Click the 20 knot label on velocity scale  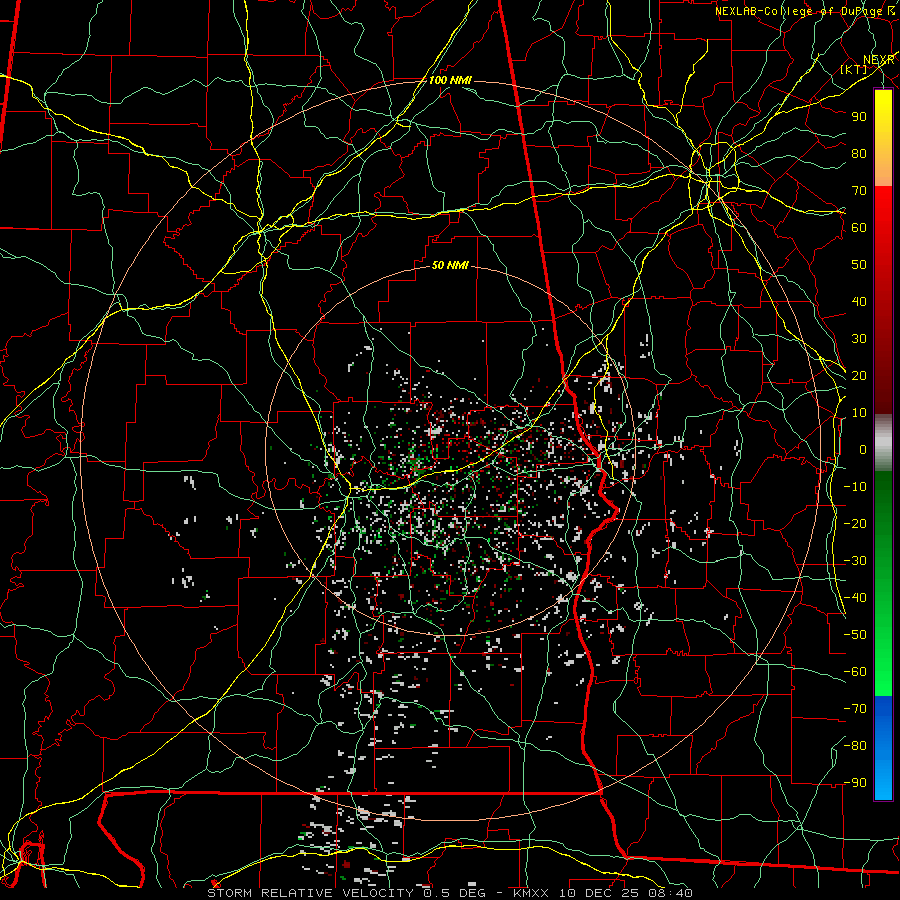(859, 376)
